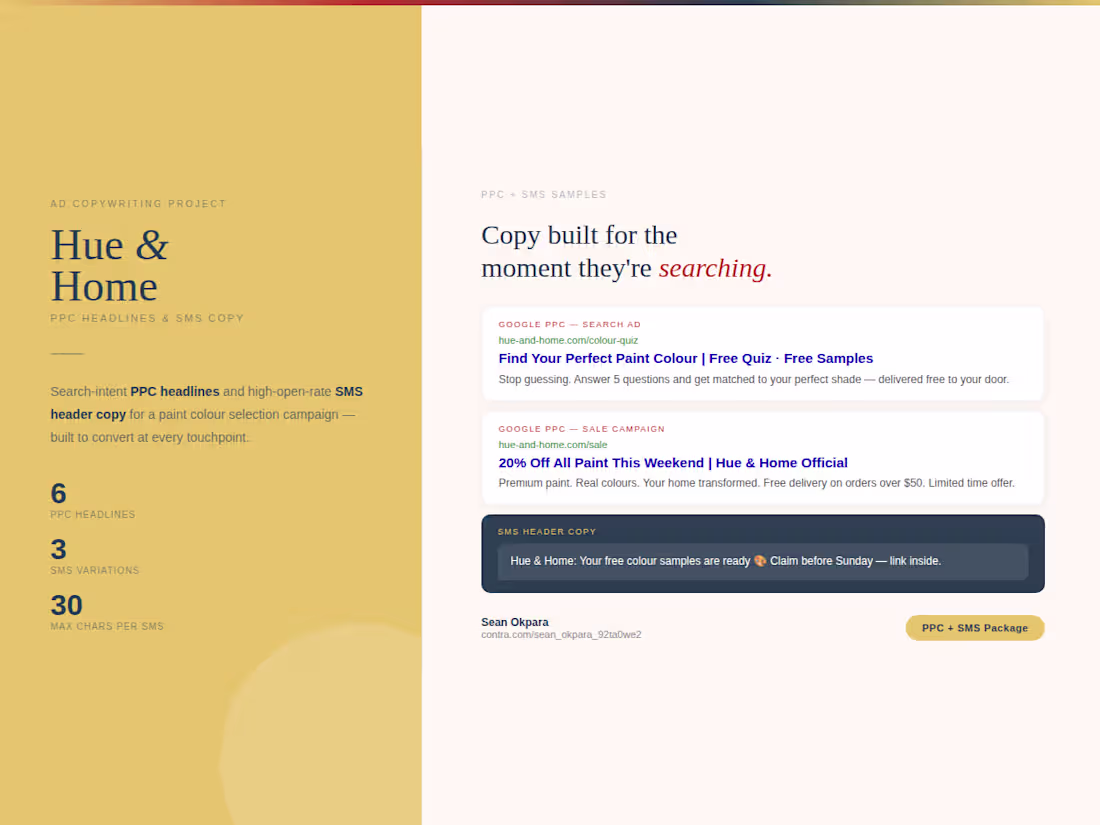This screenshot has width=1100, height=825.
Task: Click the 'GOOGLE PPC — SEARCH AD' label
Action: click(570, 324)
